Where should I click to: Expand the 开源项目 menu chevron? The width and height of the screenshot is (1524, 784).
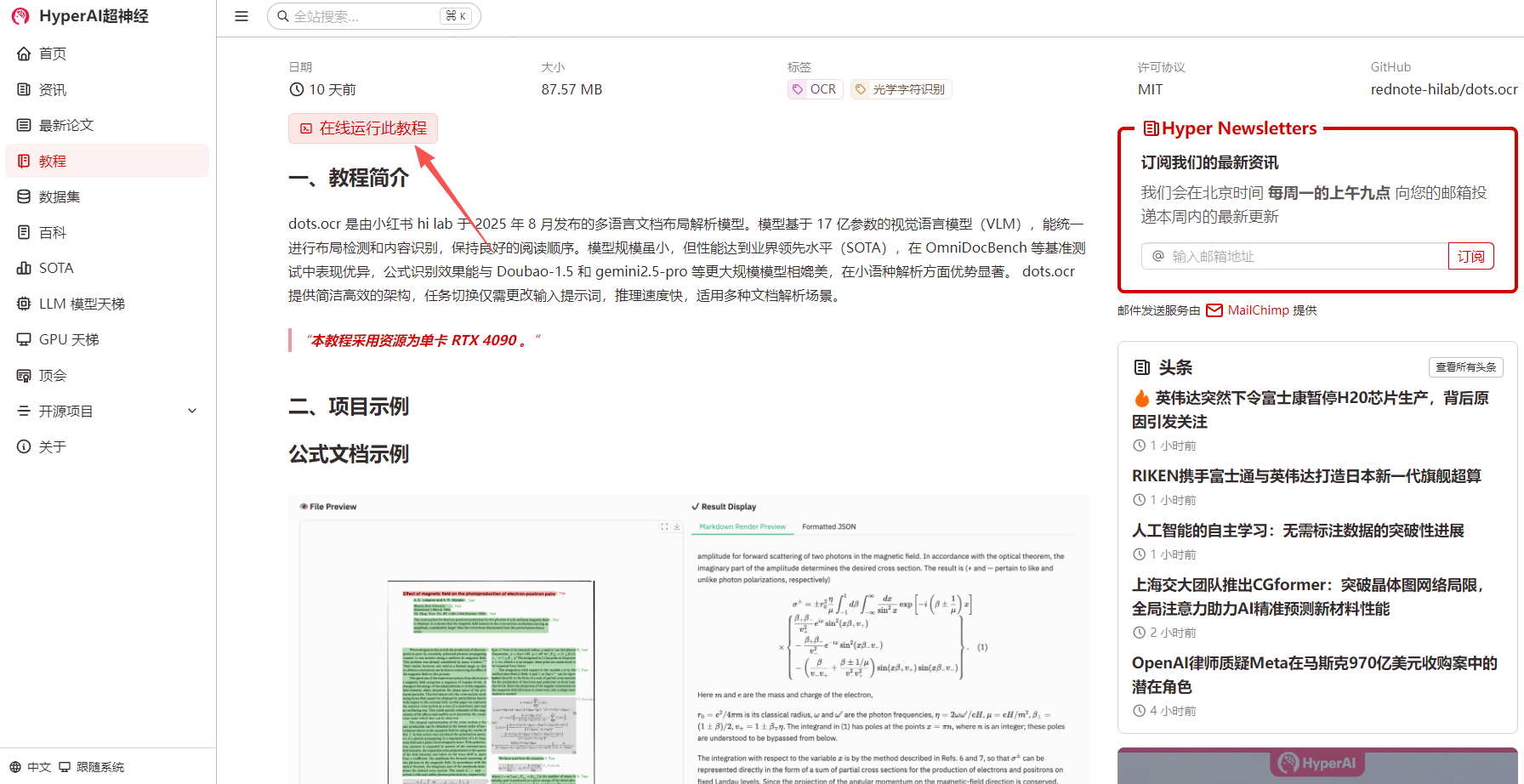[192, 410]
